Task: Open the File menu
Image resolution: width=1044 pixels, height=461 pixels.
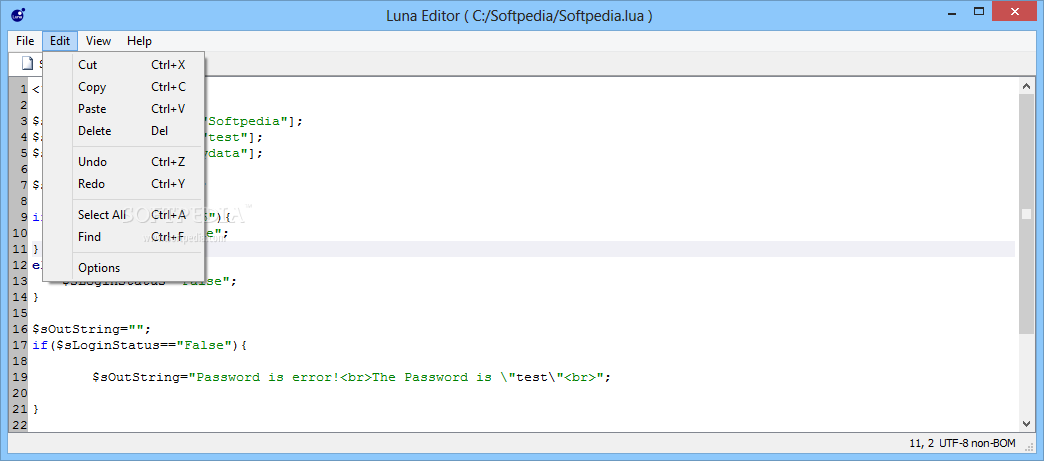Action: click(x=25, y=41)
